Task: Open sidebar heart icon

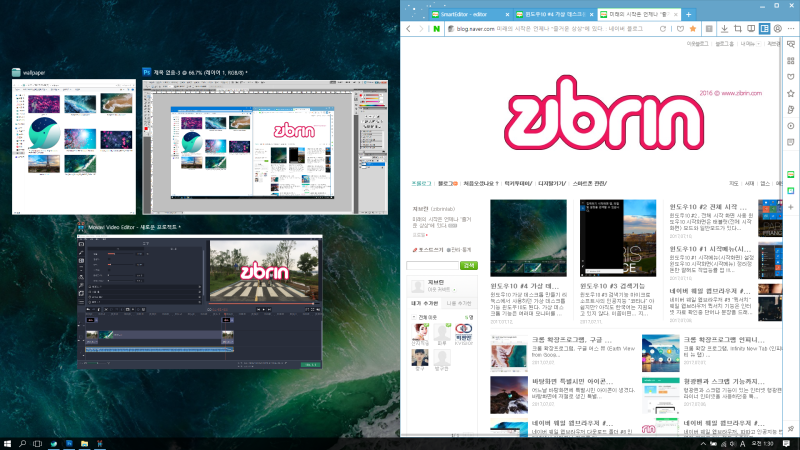Action: point(791,77)
